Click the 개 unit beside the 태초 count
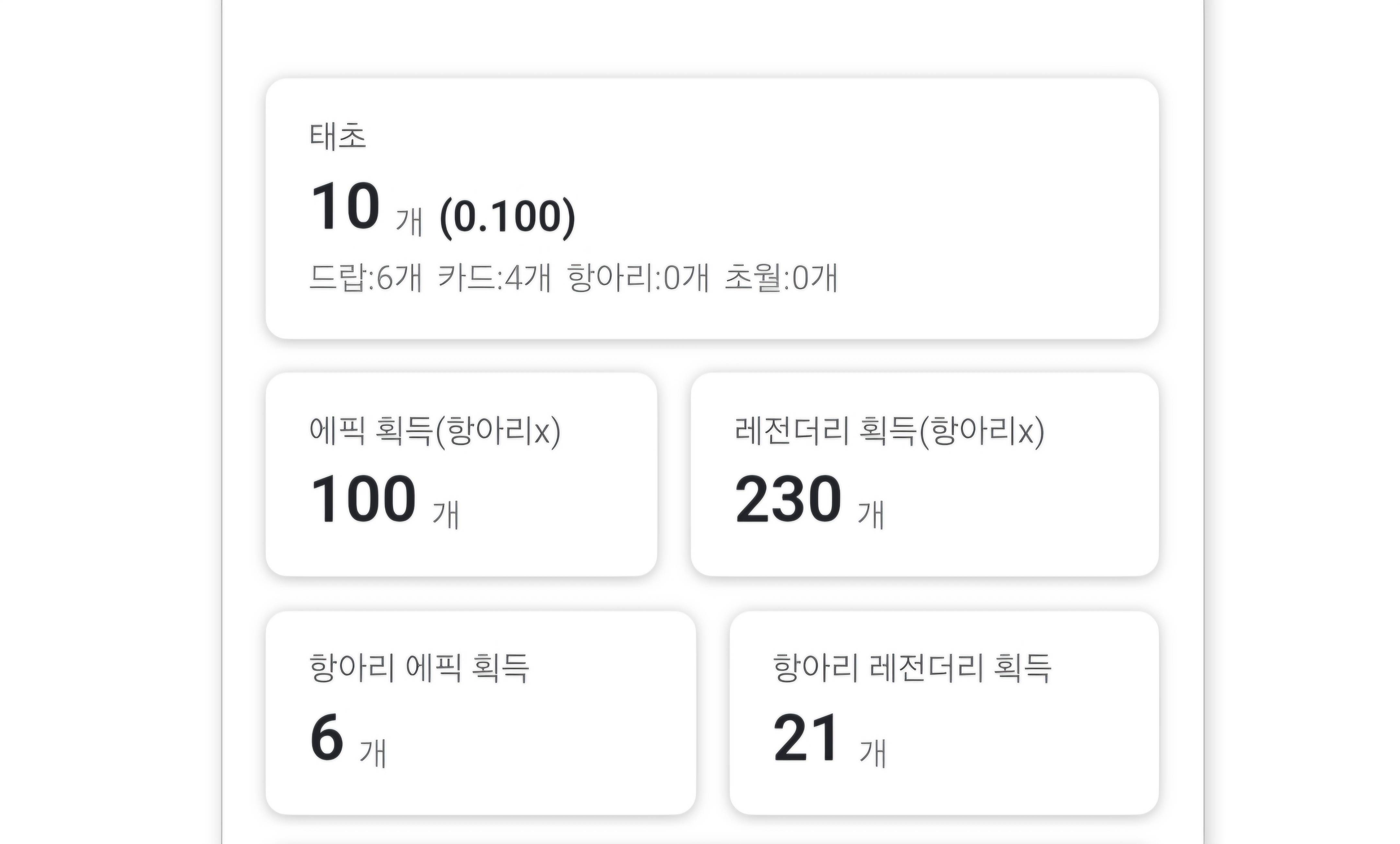 409,222
